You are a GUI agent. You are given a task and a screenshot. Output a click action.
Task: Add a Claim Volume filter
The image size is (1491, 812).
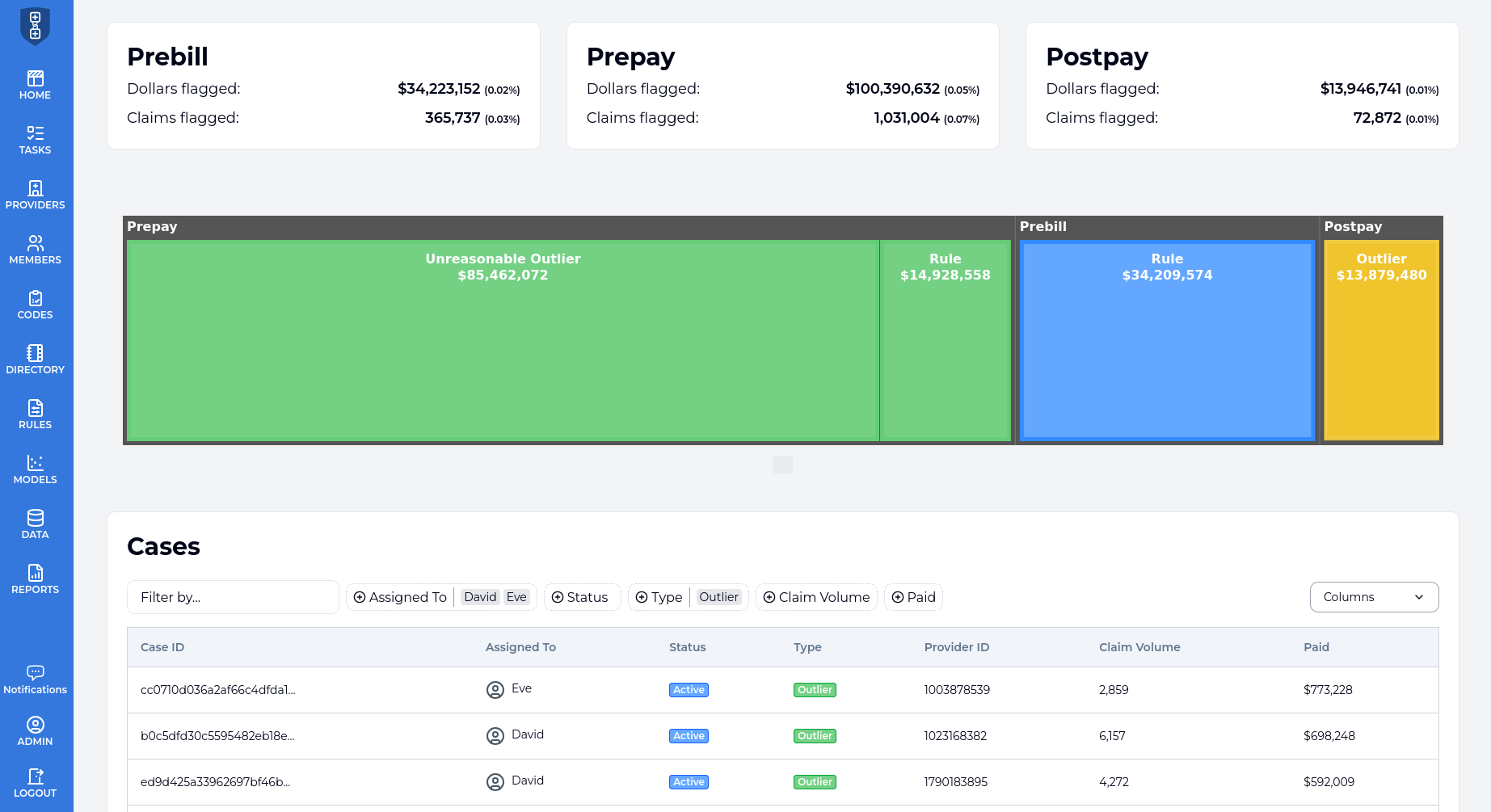816,597
